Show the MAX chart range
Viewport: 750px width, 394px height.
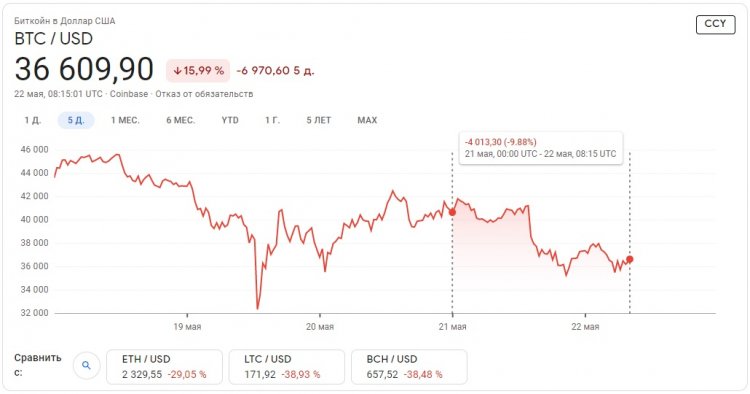367,120
